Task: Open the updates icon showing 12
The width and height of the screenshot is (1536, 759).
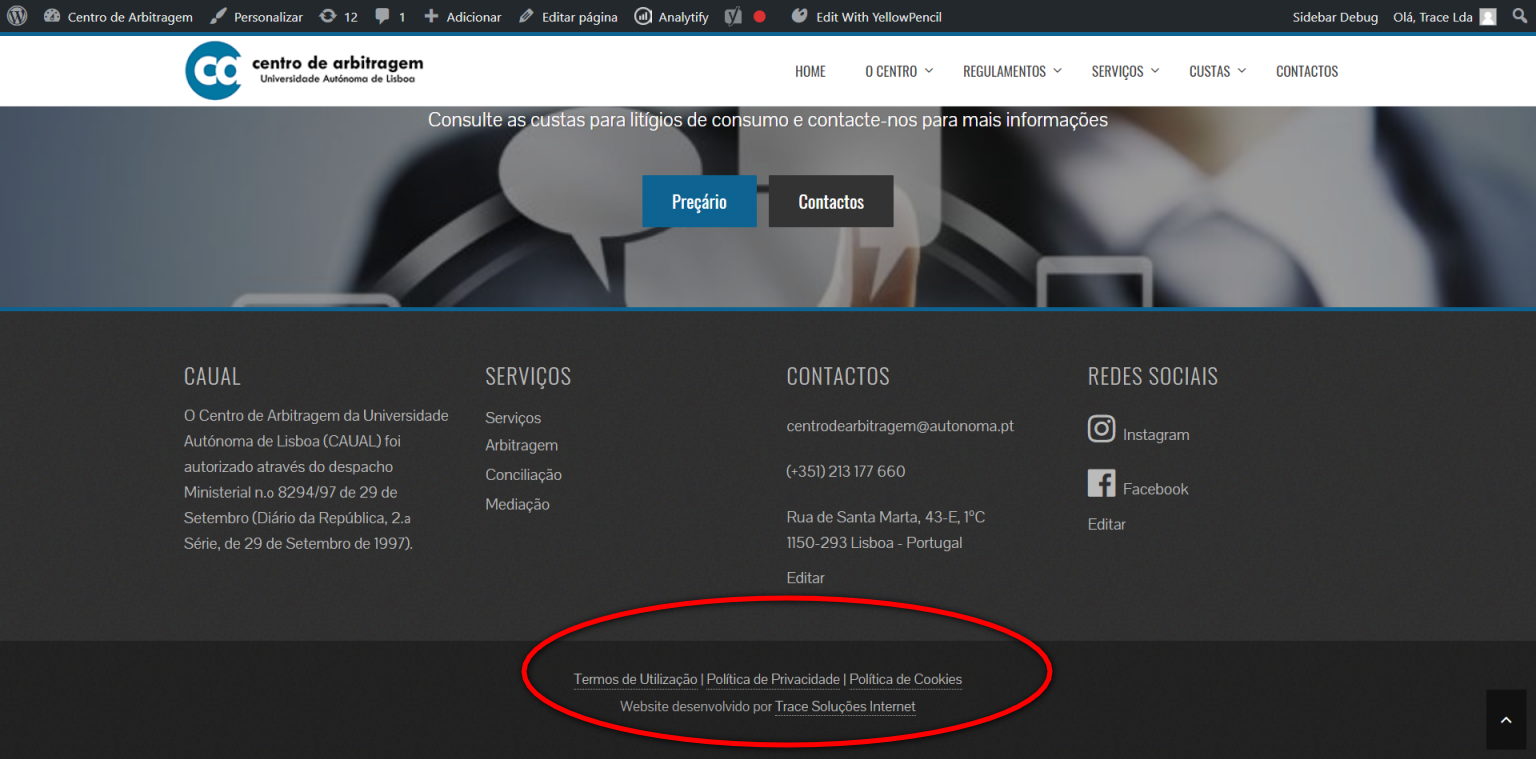Action: 338,17
